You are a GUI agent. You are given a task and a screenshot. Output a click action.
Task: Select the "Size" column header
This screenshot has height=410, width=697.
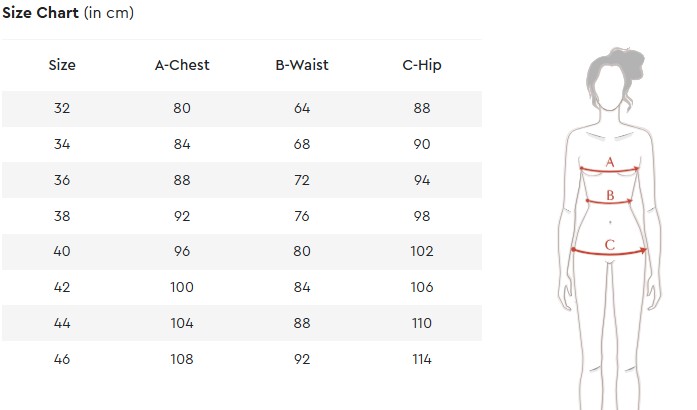(62, 66)
